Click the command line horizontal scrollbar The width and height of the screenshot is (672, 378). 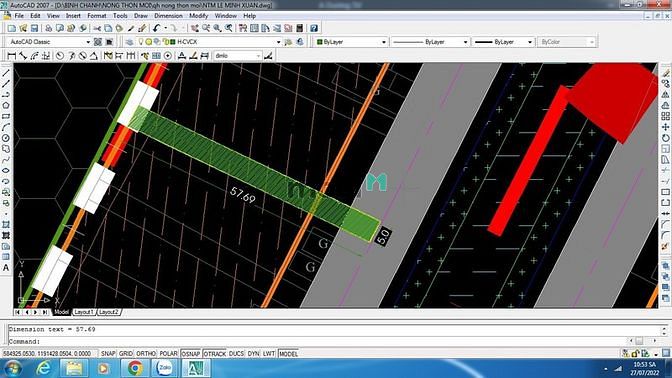643,341
